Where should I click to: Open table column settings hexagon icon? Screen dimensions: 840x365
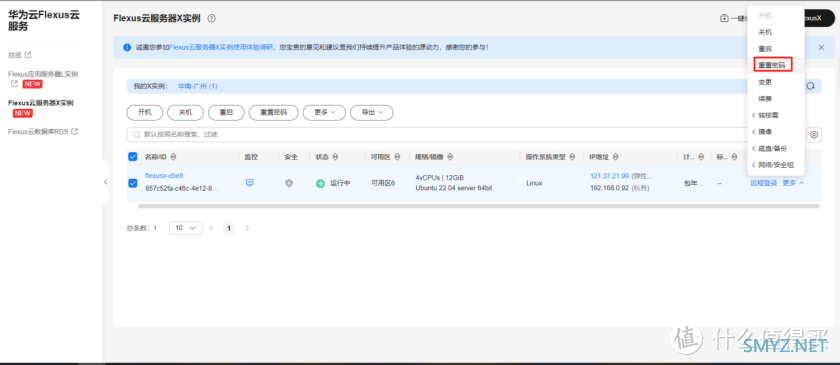(x=814, y=135)
